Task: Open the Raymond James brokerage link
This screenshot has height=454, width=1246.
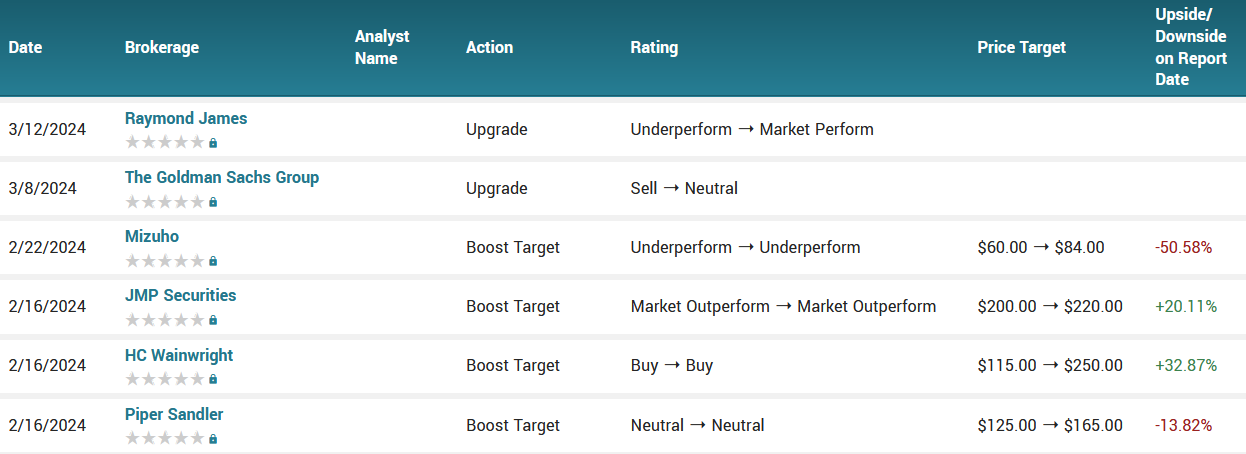Action: tap(186, 118)
